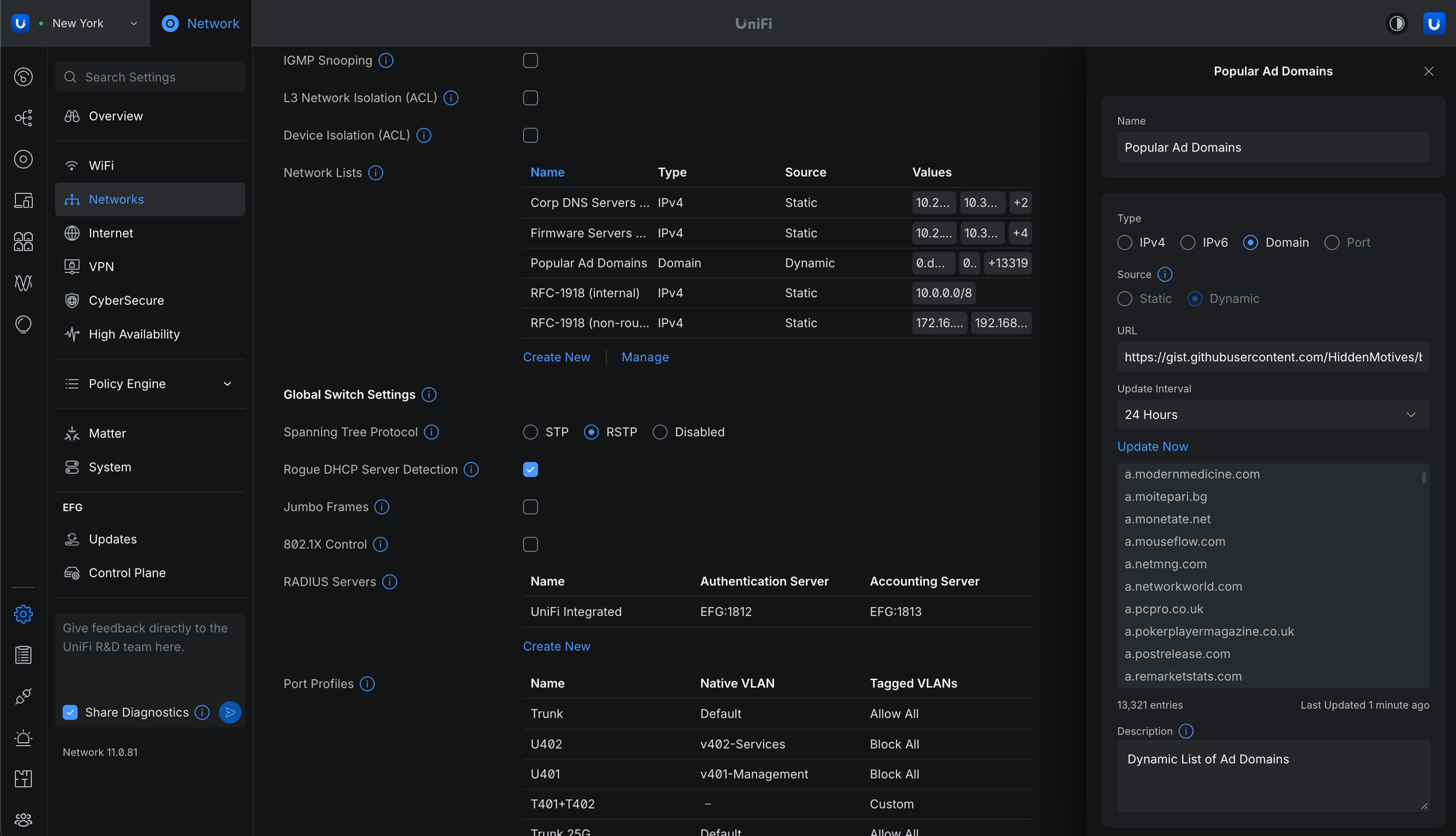Open the Networks settings page
Screen dimensions: 1456x836
click(150, 200)
